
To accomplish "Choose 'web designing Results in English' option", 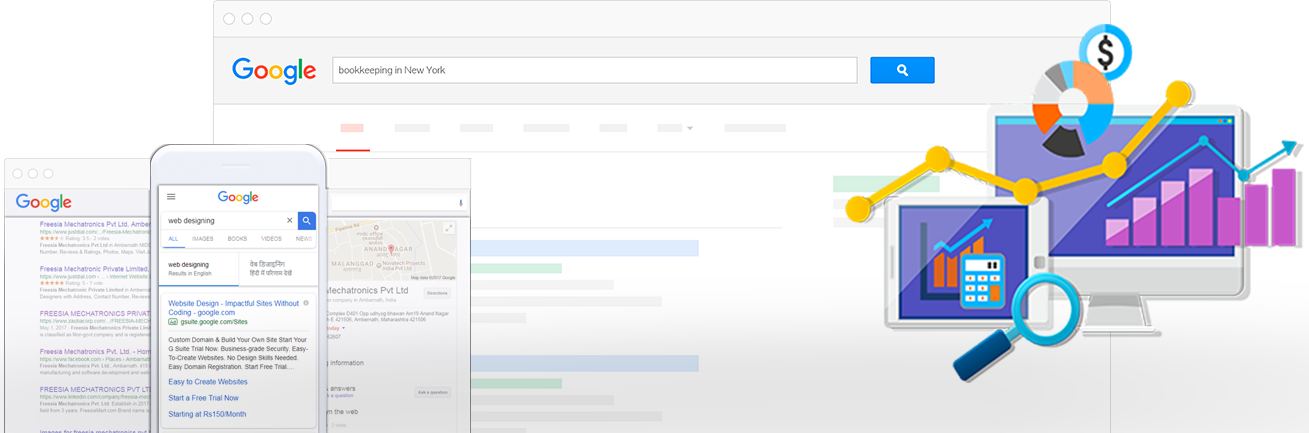I will 199,269.
